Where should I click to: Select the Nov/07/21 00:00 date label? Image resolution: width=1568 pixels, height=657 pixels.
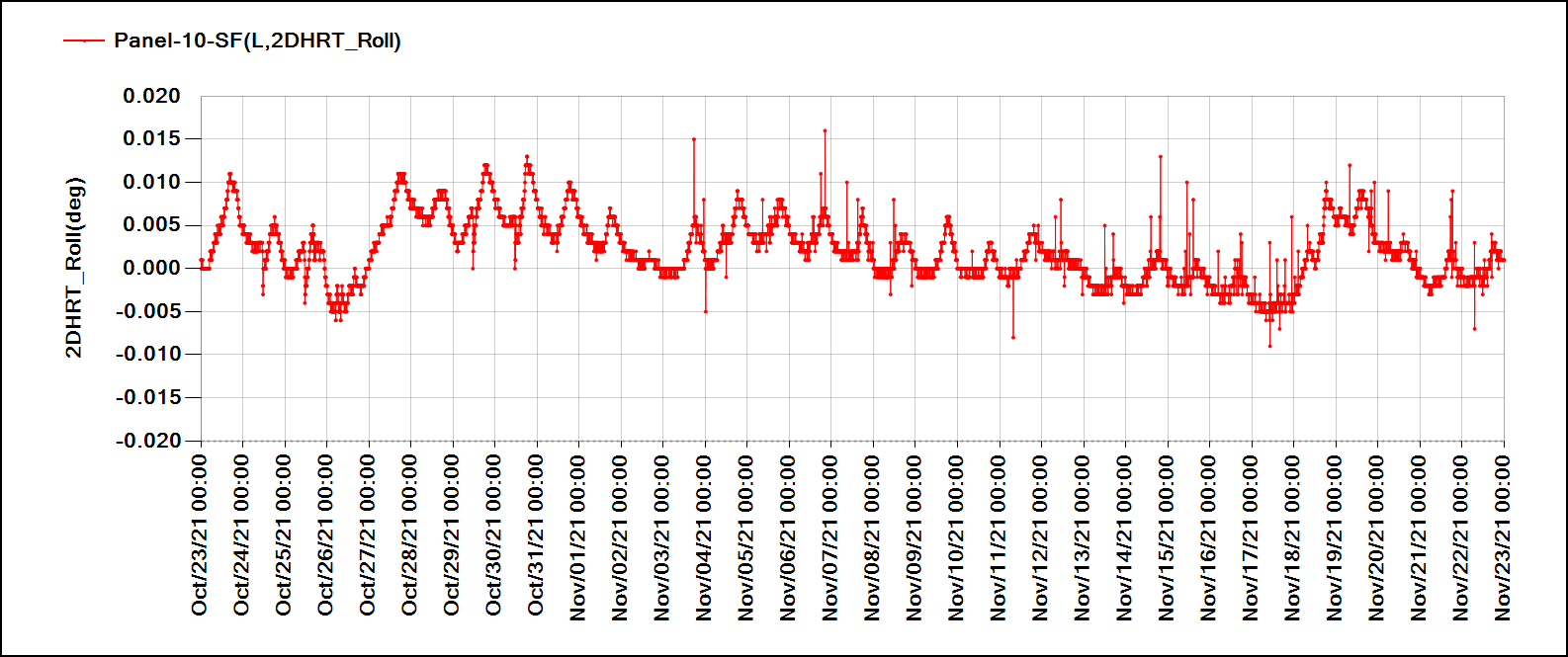(x=830, y=535)
